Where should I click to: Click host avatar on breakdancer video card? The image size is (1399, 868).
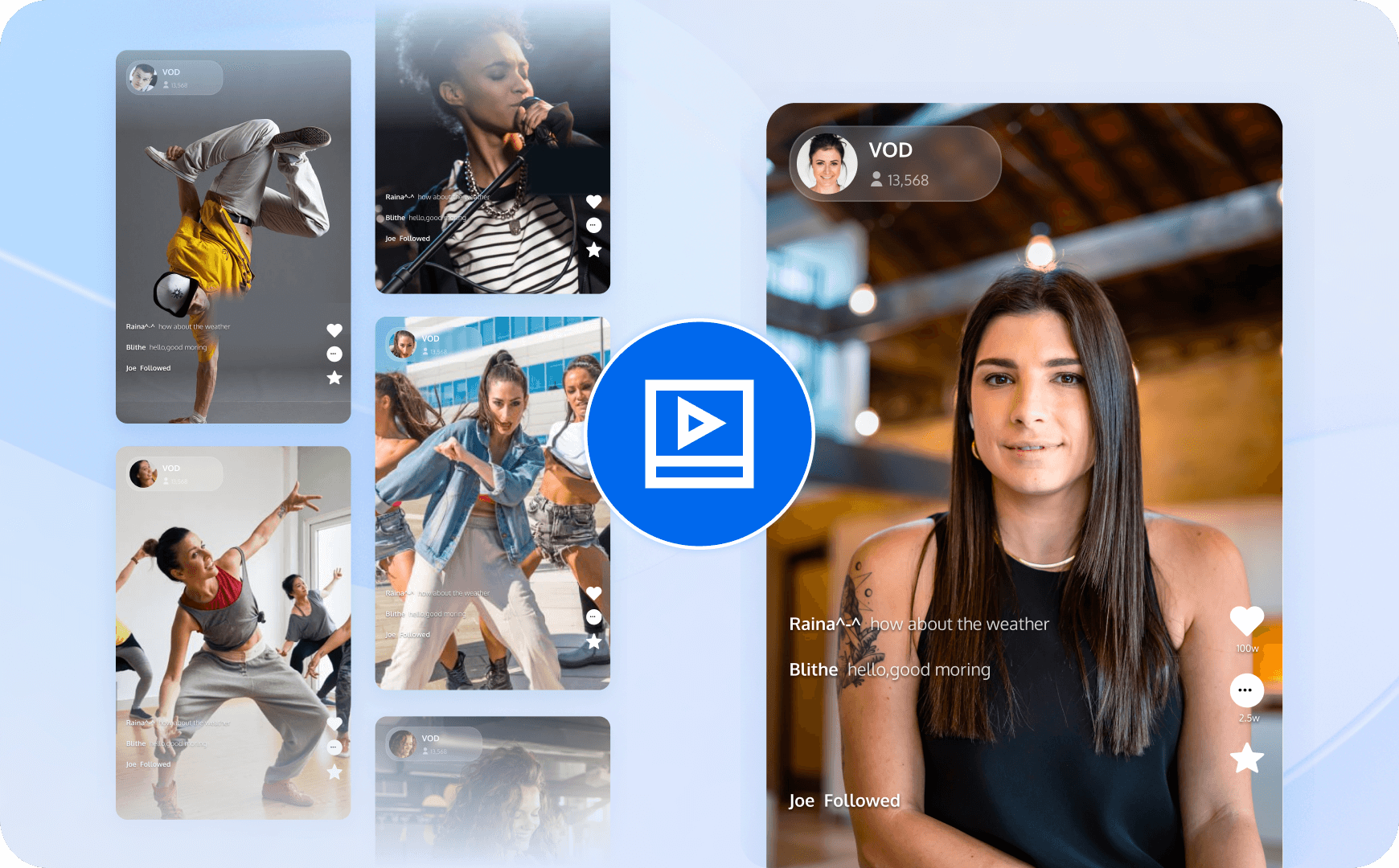pyautogui.click(x=143, y=78)
